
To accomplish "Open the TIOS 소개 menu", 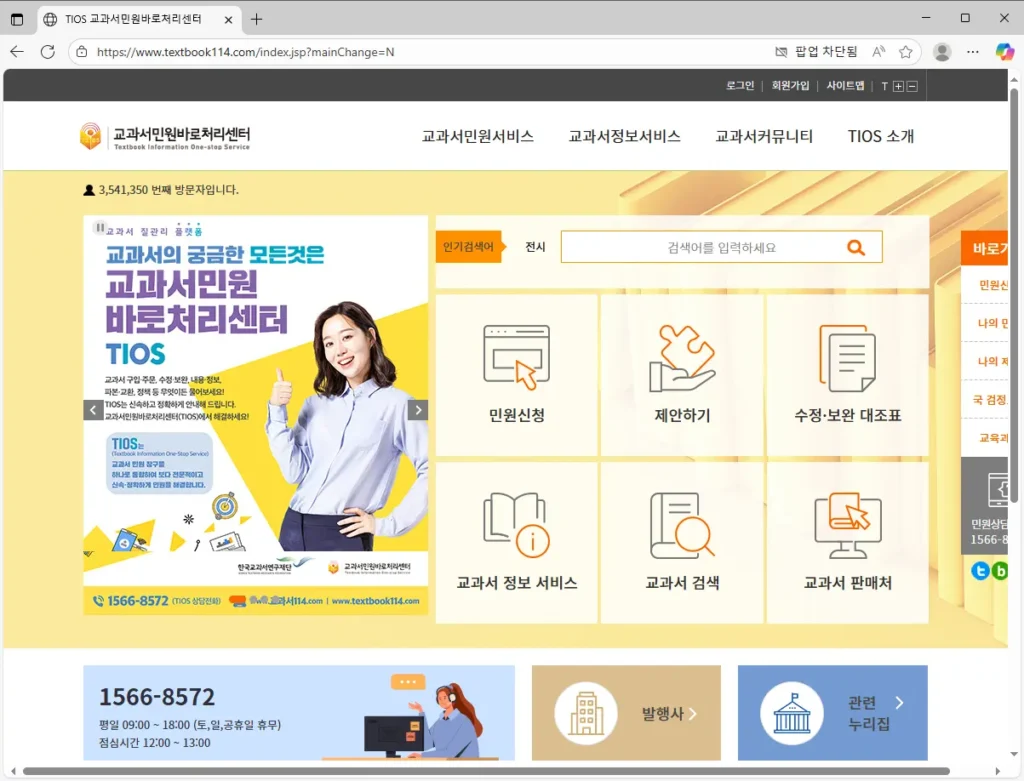I will (881, 136).
